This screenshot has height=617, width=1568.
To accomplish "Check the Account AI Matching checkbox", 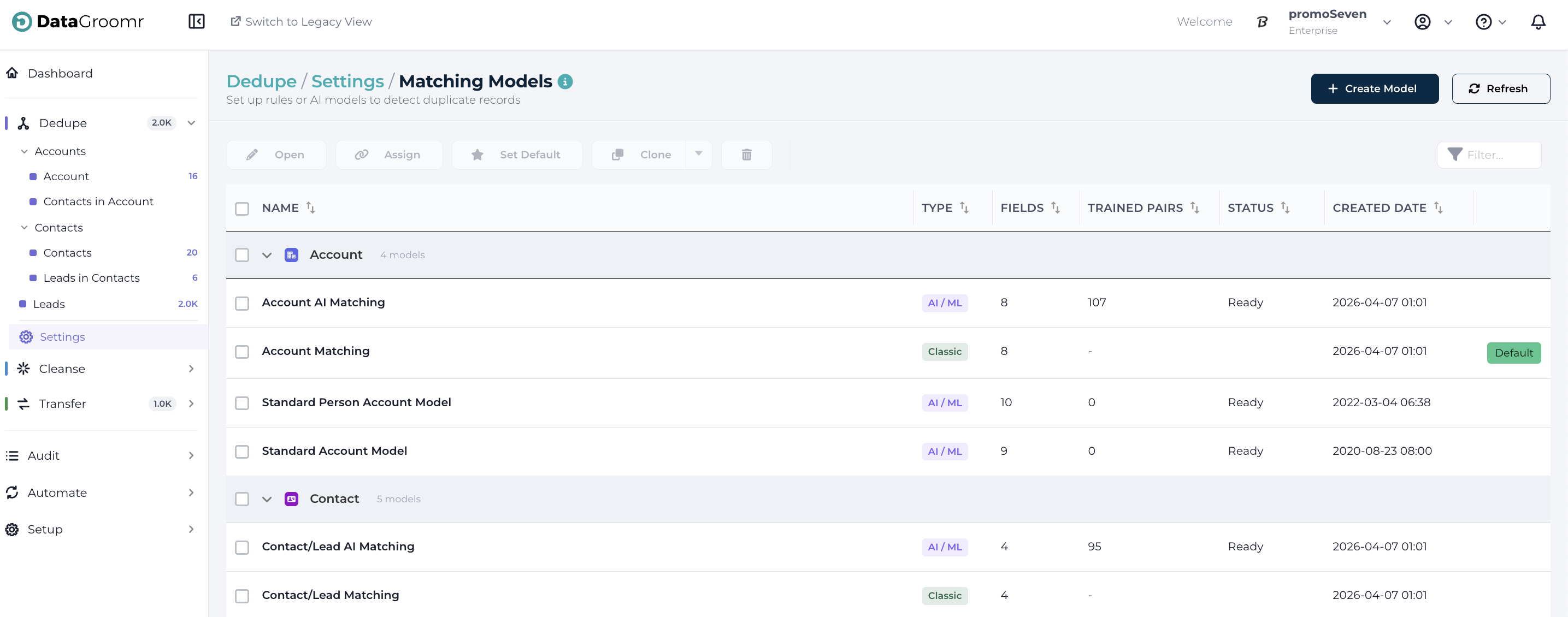I will 242,303.
